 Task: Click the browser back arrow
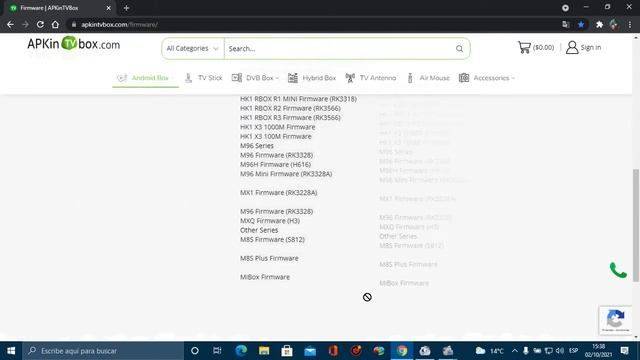[10, 24]
